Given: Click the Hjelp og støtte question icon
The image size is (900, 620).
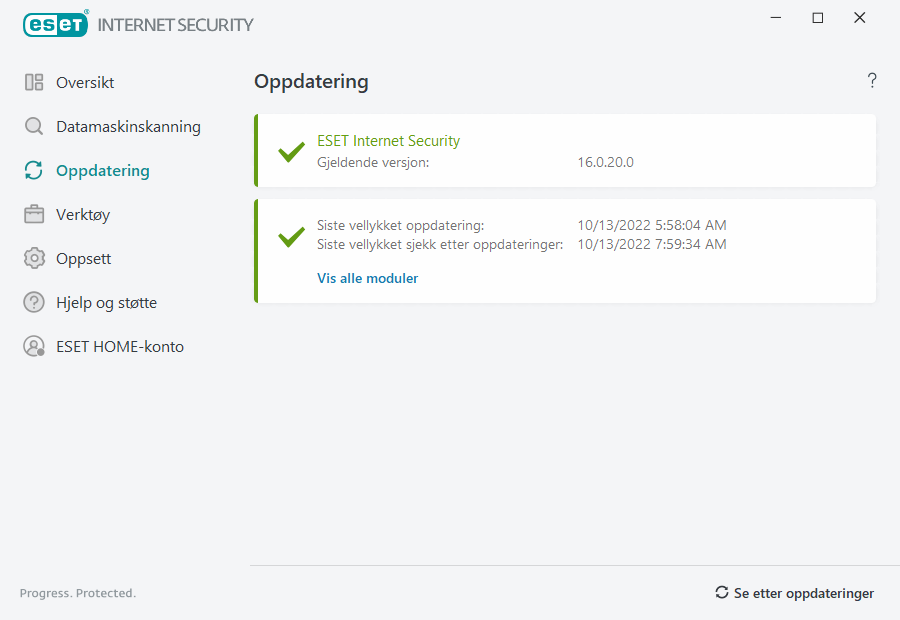Looking at the screenshot, I should click(34, 303).
